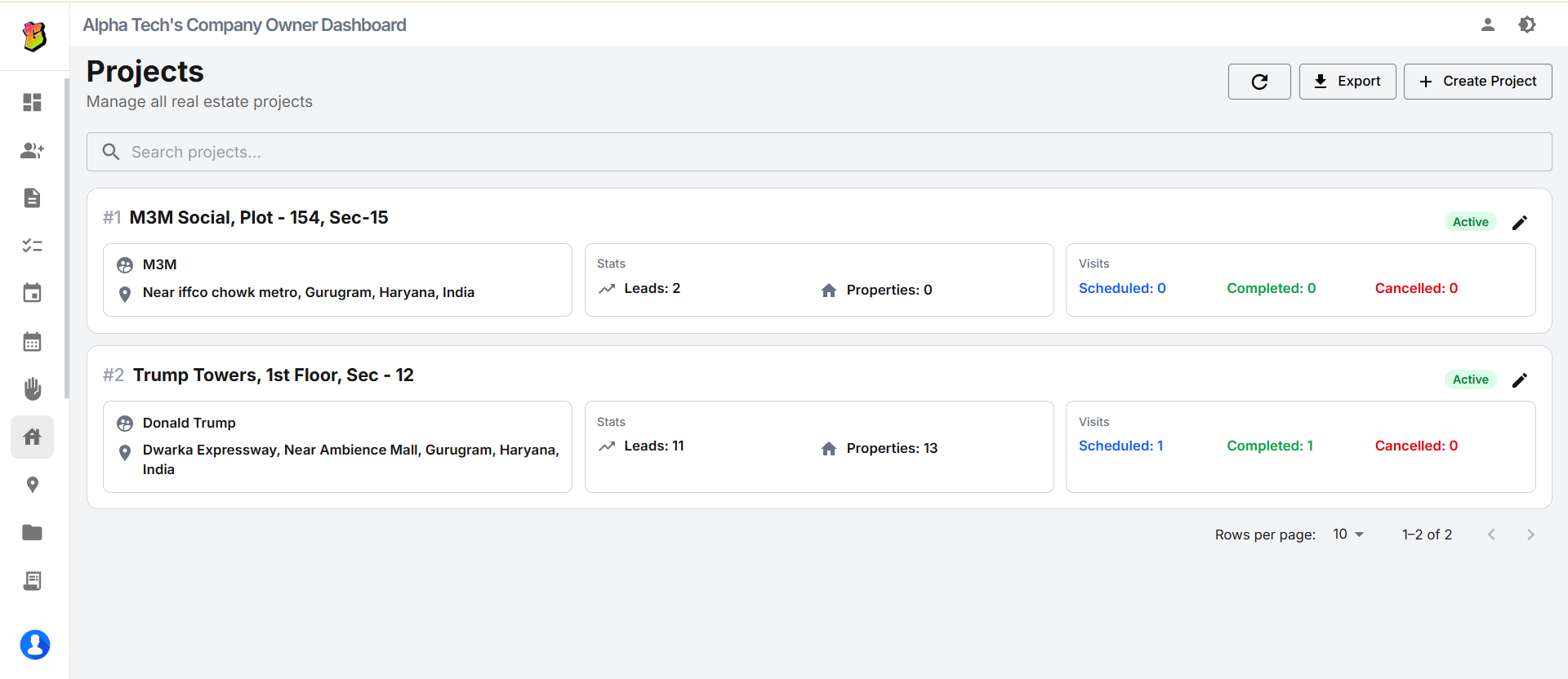Click the #2 project number

(114, 375)
